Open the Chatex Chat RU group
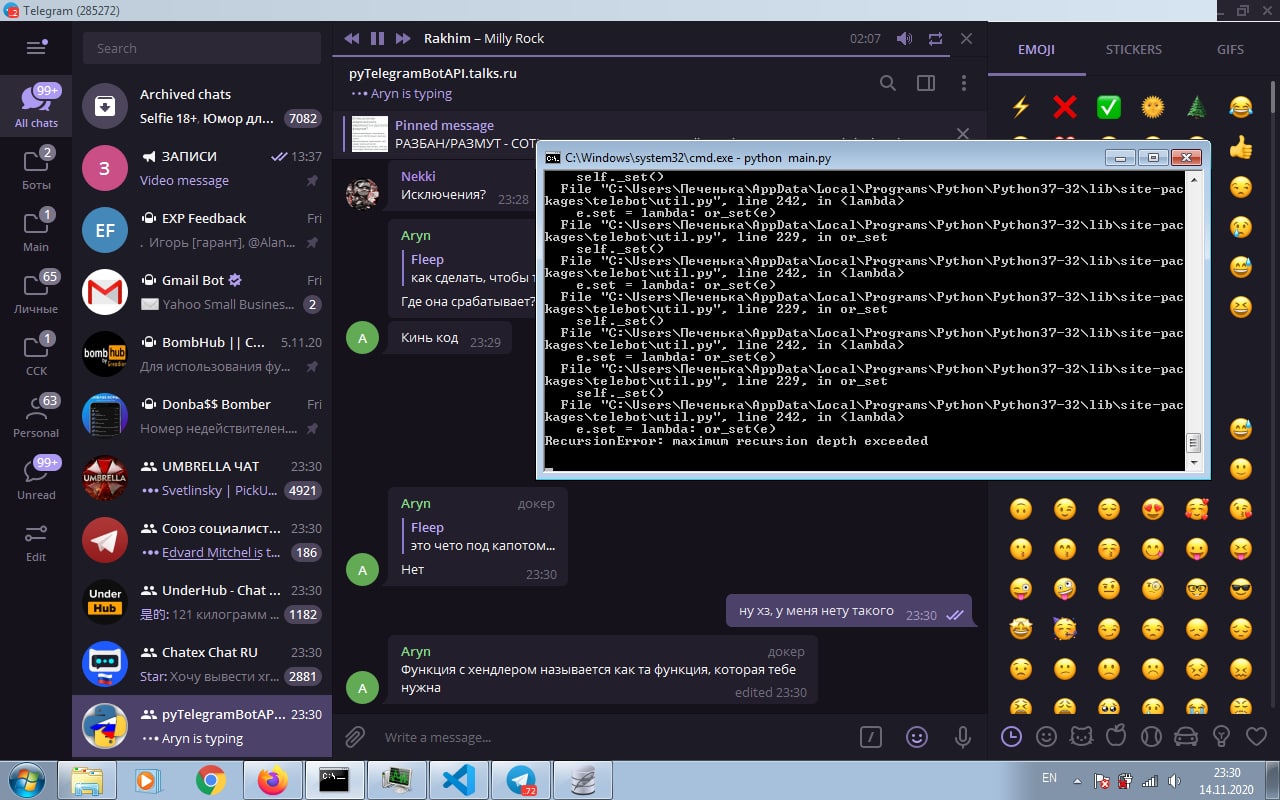 click(x=202, y=664)
